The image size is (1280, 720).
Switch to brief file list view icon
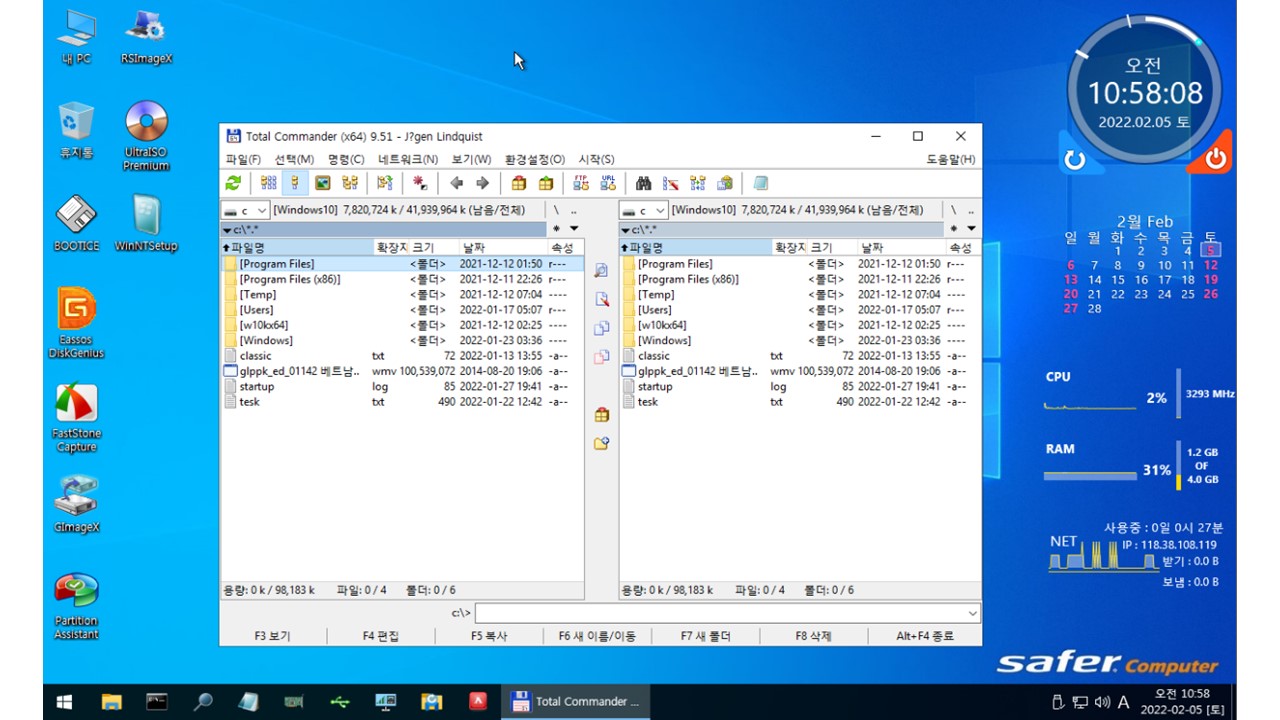click(268, 183)
